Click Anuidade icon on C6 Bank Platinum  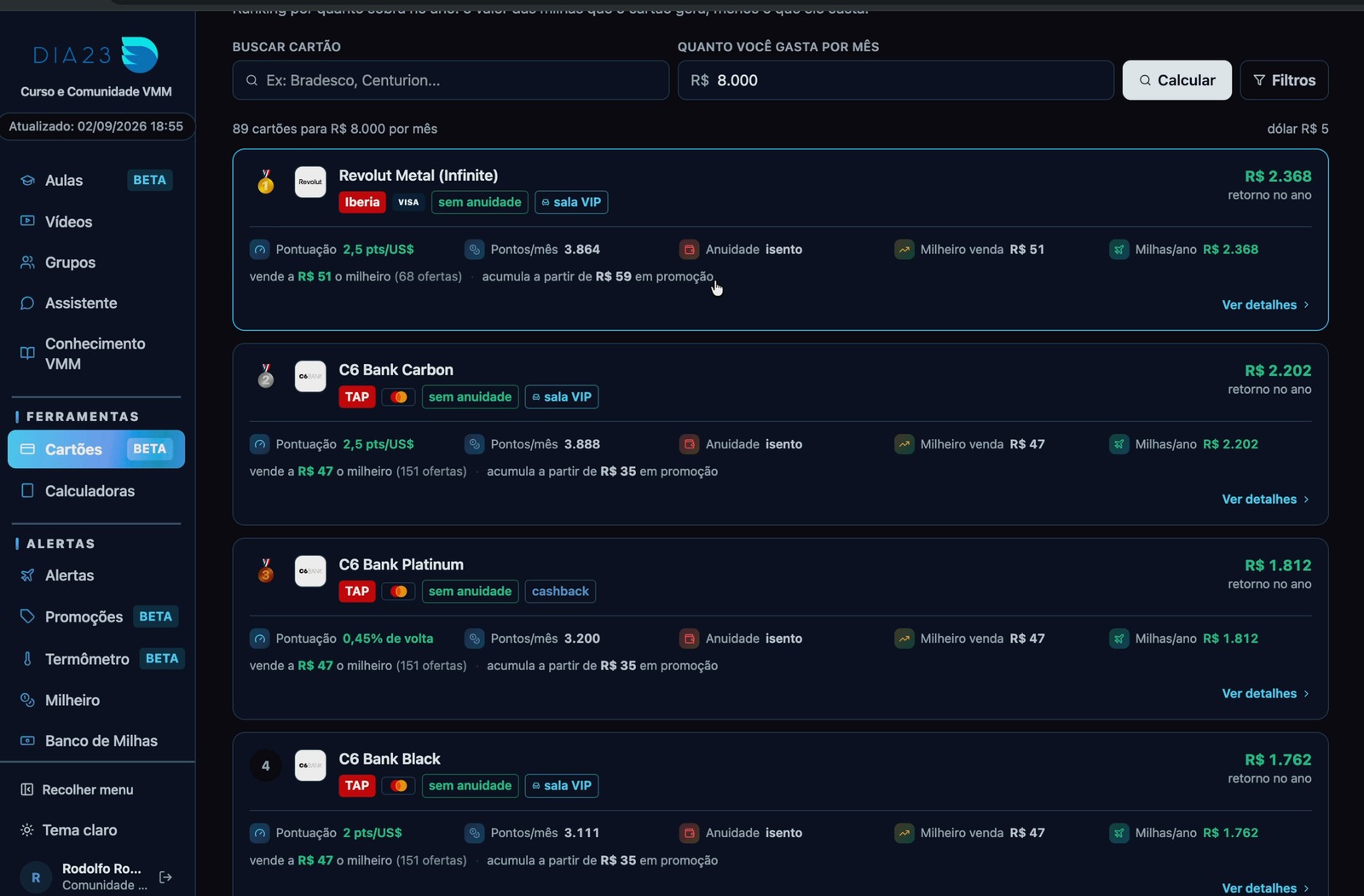point(689,639)
